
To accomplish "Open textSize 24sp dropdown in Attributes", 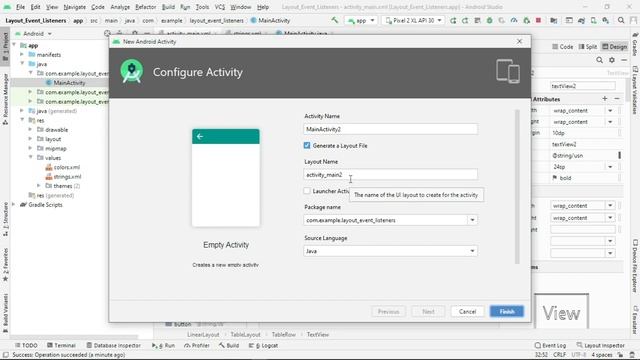I will point(610,167).
